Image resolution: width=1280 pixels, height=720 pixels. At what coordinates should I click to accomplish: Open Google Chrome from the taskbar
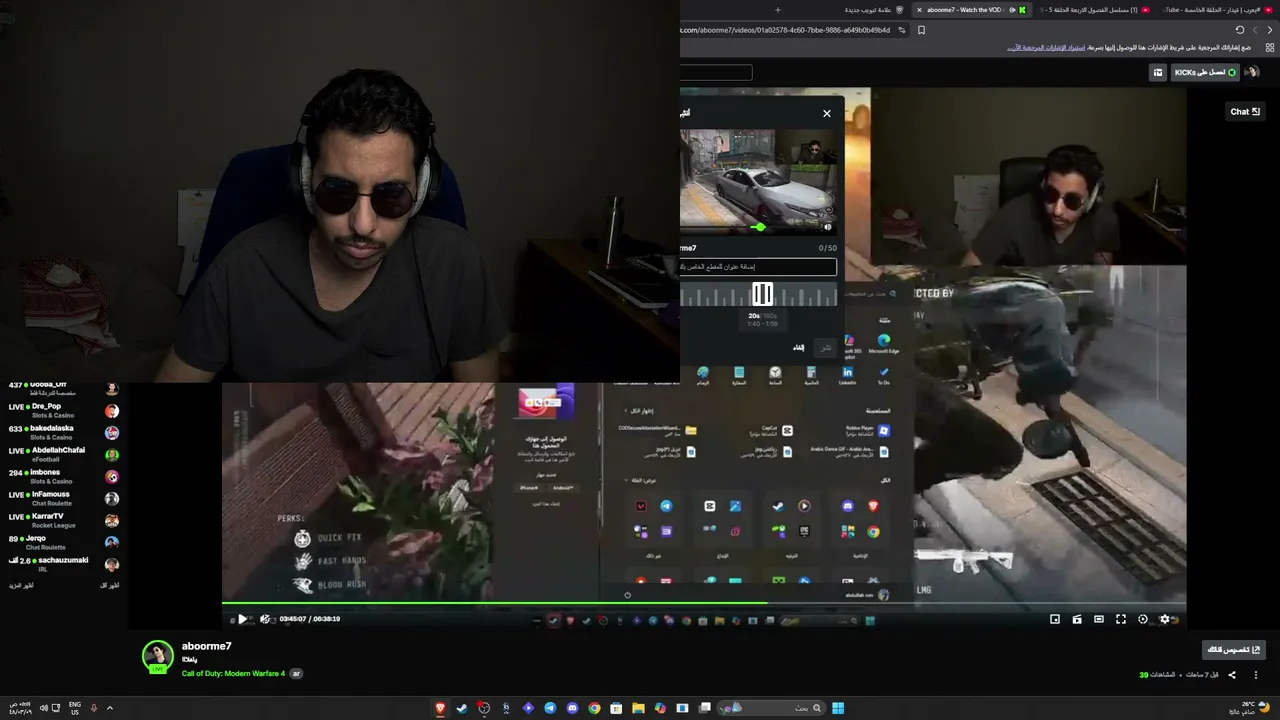click(594, 708)
